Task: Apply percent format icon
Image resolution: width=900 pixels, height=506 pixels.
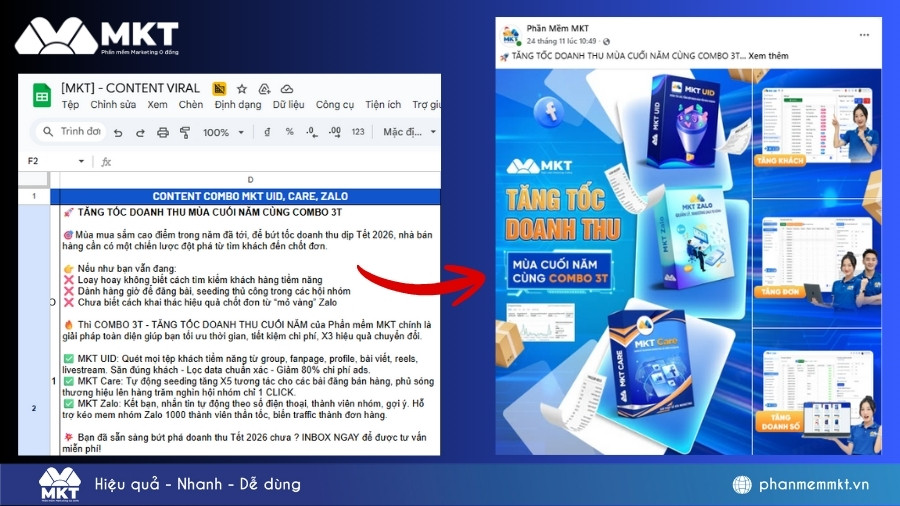Action: tap(289, 132)
